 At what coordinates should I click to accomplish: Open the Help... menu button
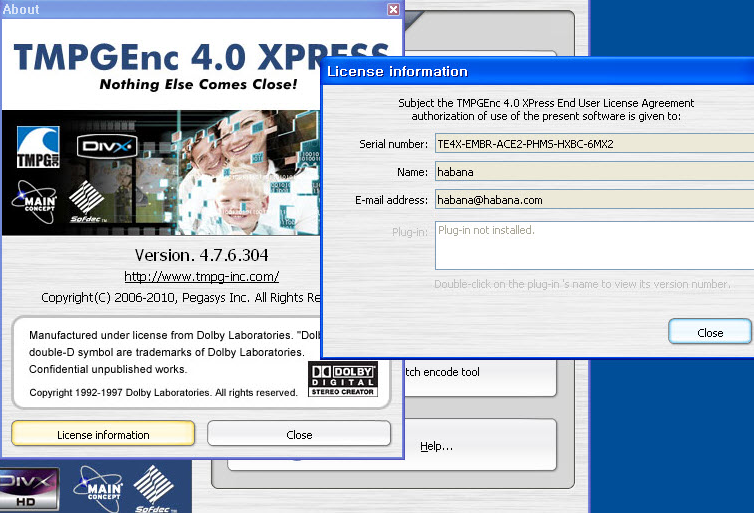click(x=436, y=446)
